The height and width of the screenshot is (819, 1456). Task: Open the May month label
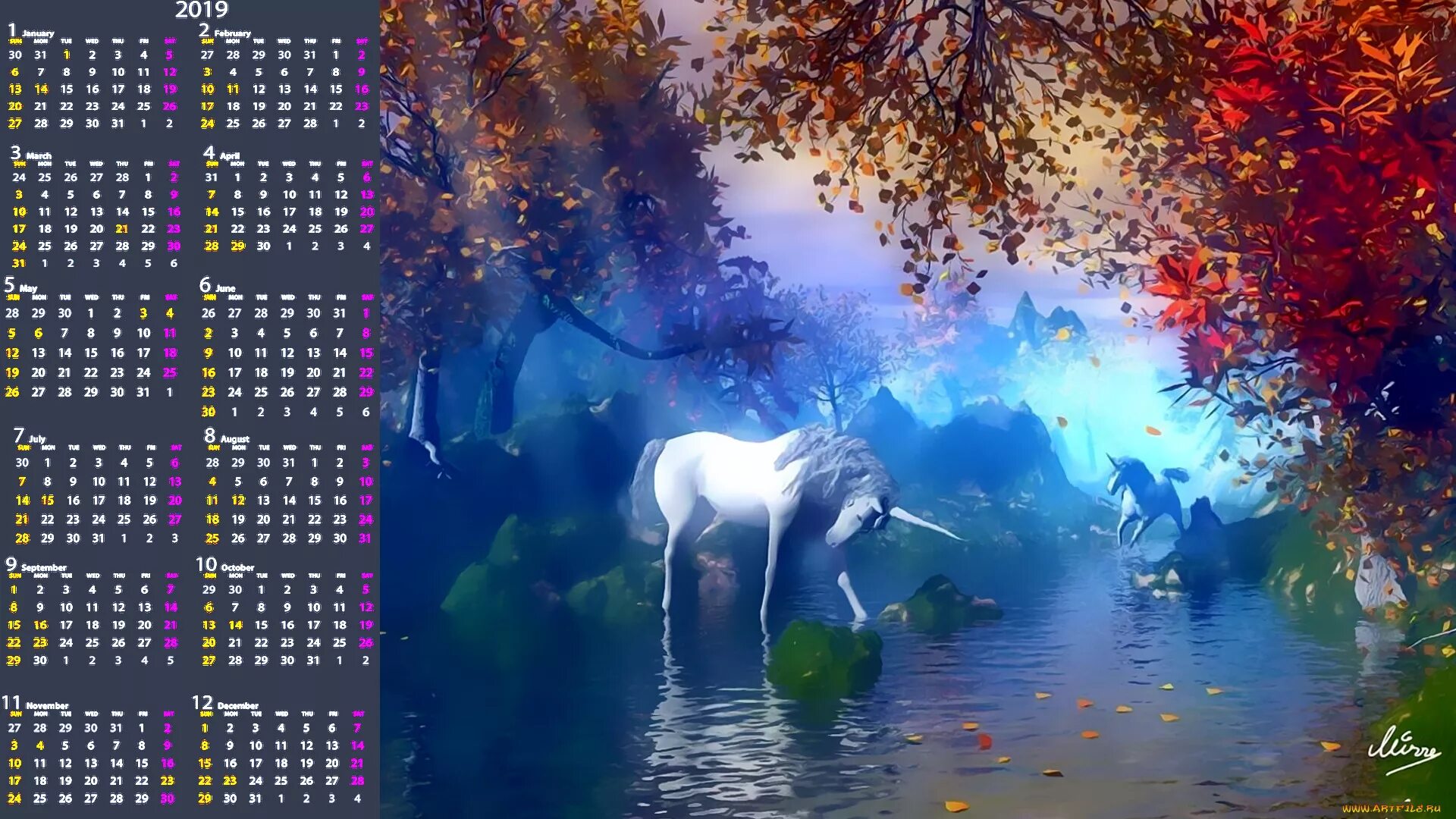[x=28, y=288]
